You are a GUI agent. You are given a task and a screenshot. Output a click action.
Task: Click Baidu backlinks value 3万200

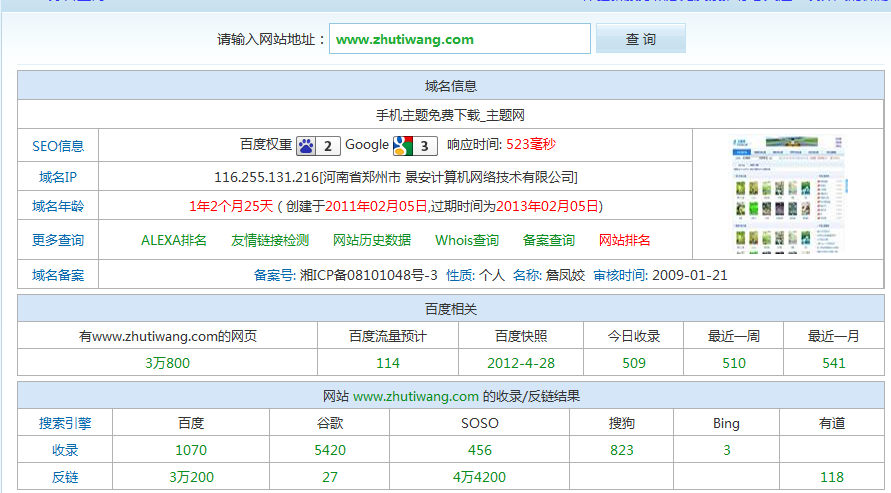(x=191, y=477)
